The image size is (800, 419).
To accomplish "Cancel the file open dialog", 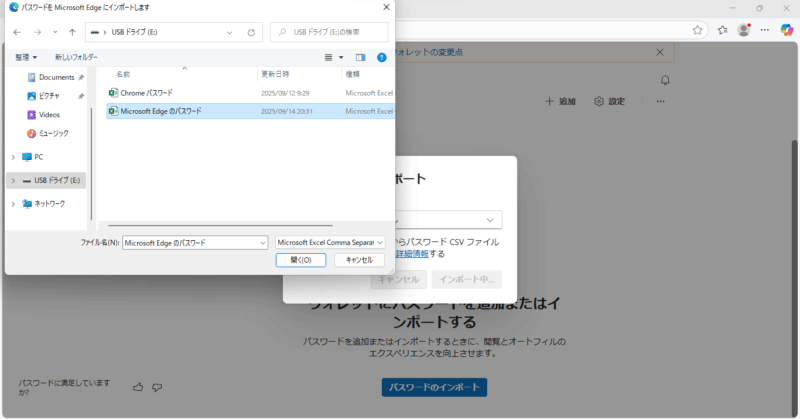I will [x=359, y=260].
